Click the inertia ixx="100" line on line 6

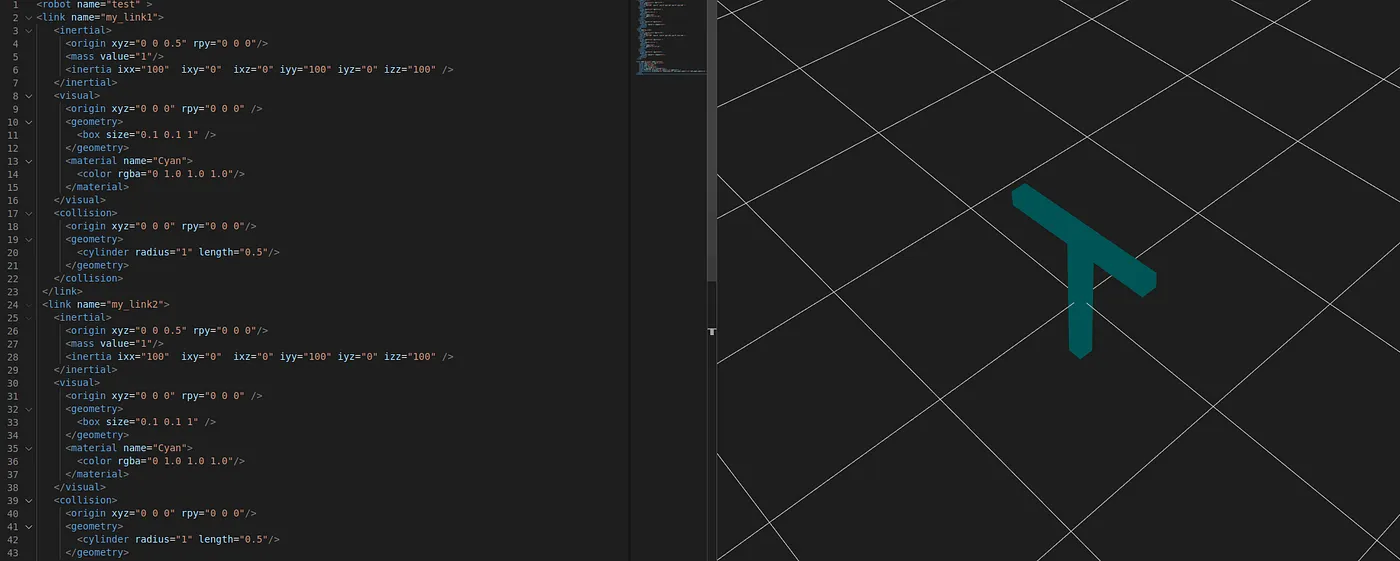(260, 70)
